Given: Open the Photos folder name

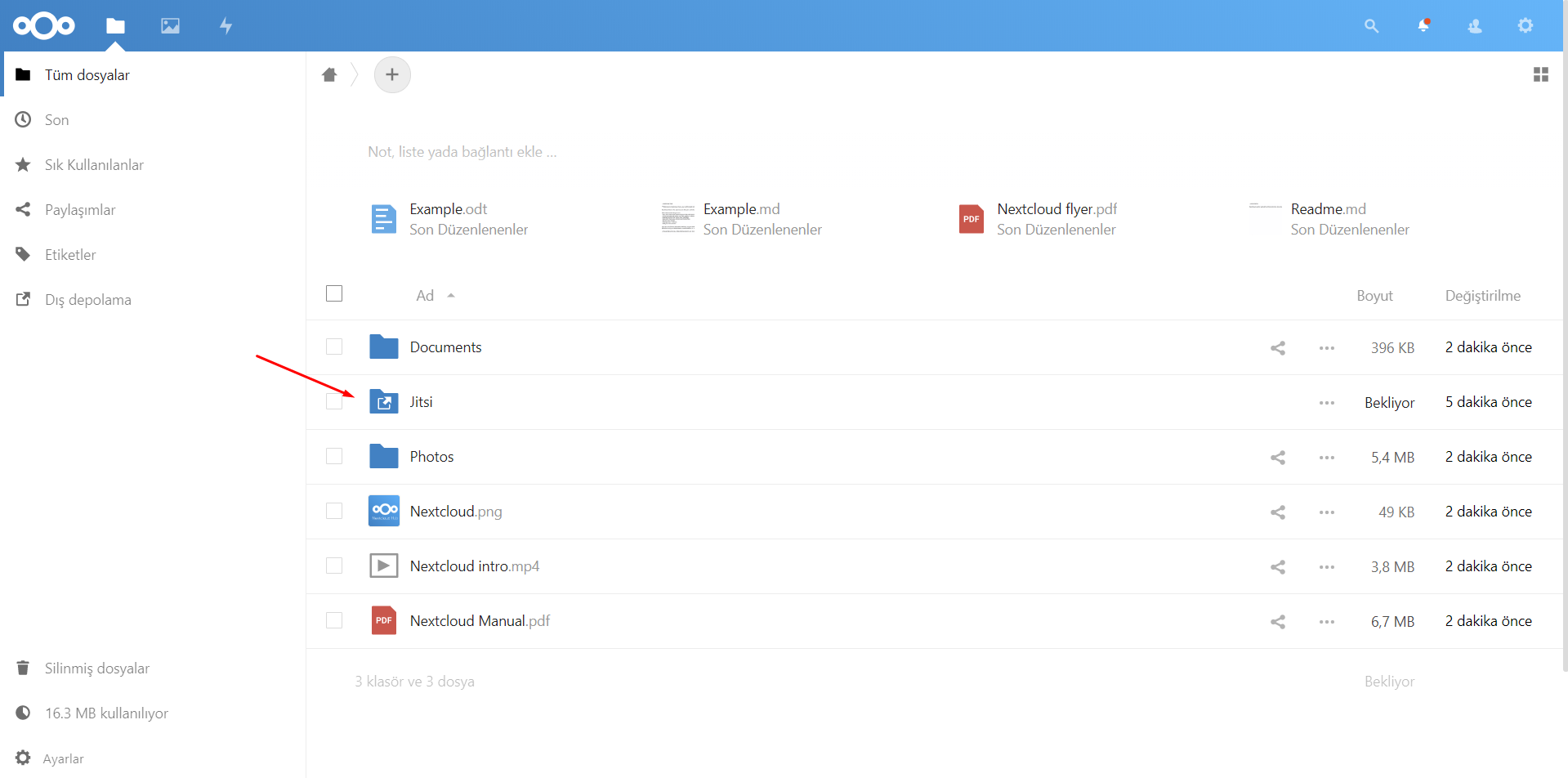Looking at the screenshot, I should (431, 457).
